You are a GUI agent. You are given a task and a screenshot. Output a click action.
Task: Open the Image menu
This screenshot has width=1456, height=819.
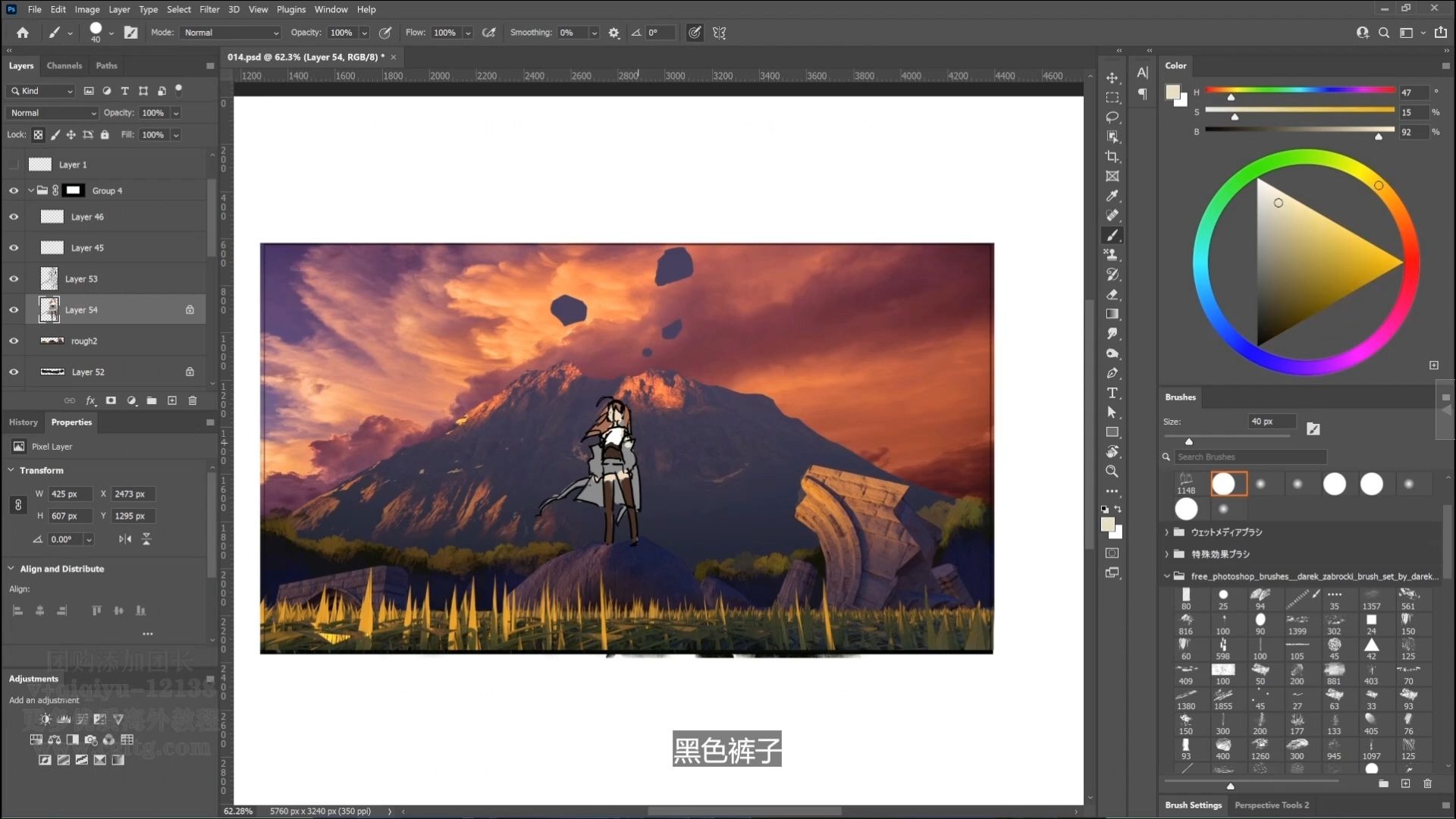click(x=86, y=9)
